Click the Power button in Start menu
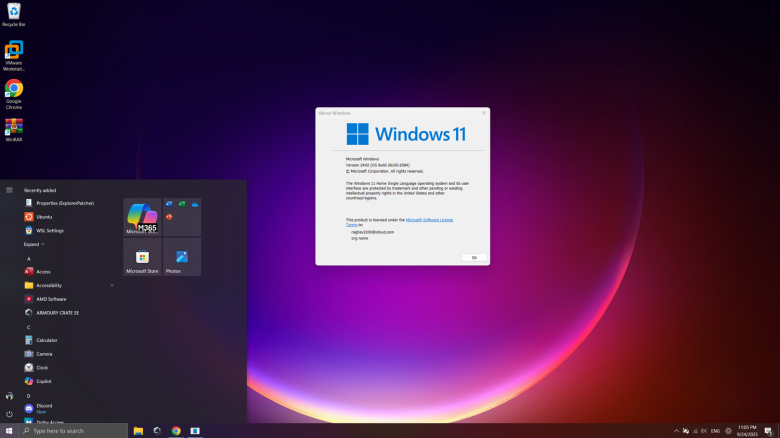 pos(9,413)
